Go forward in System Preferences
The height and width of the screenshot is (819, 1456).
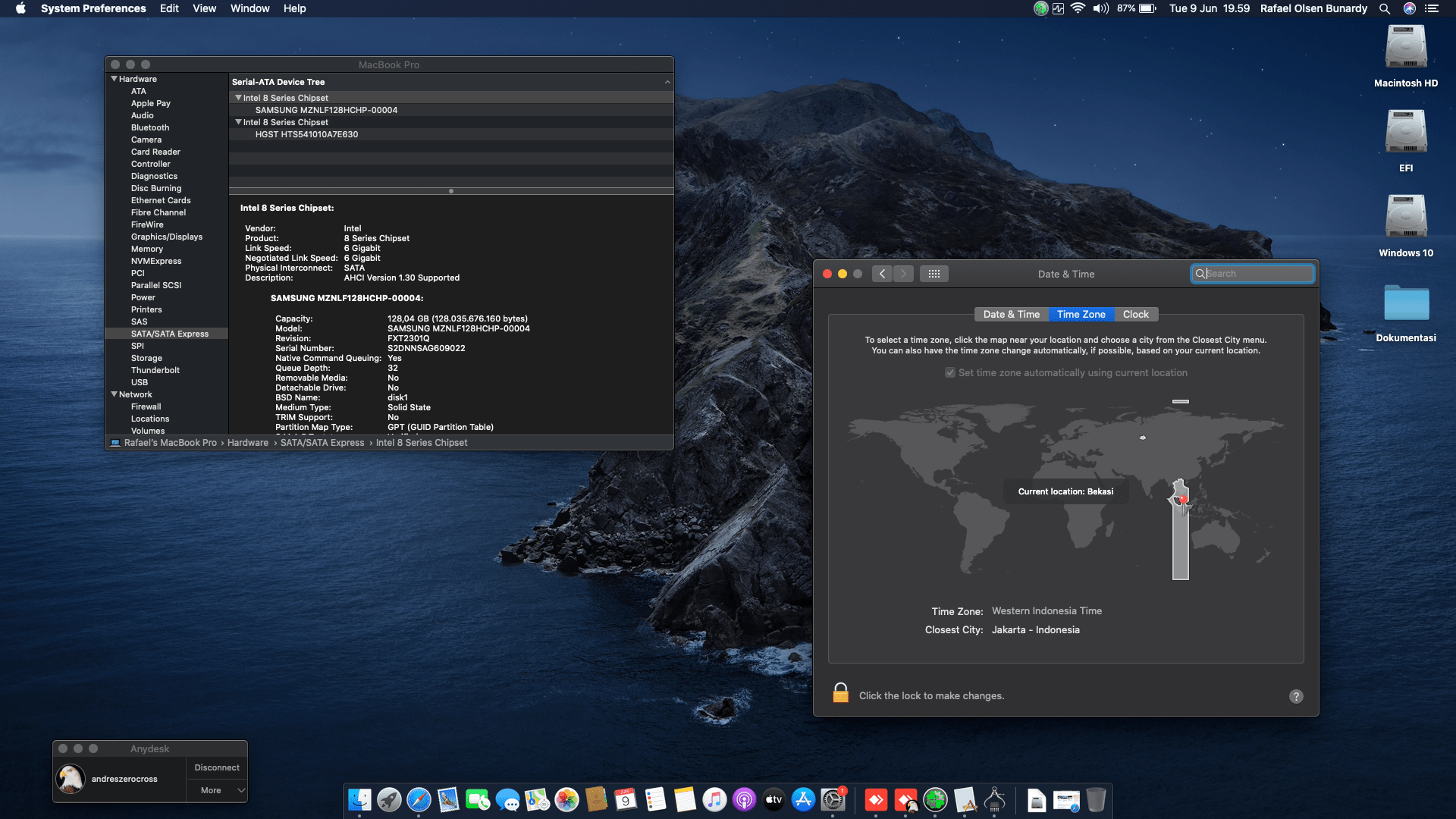tap(903, 274)
